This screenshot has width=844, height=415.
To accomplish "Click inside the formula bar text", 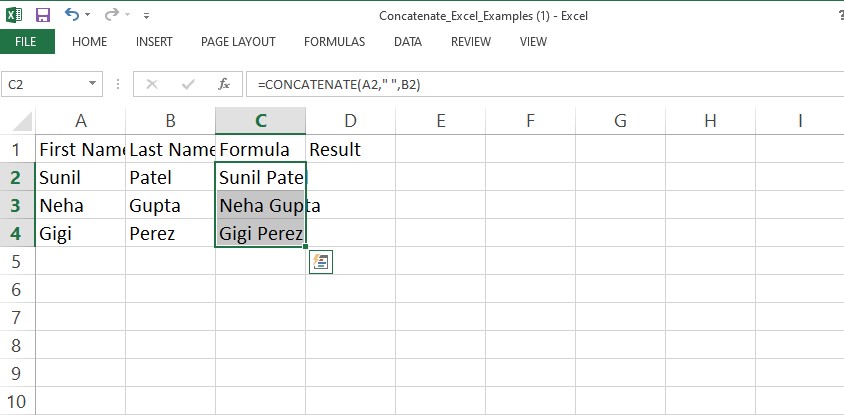I will 500,85.
